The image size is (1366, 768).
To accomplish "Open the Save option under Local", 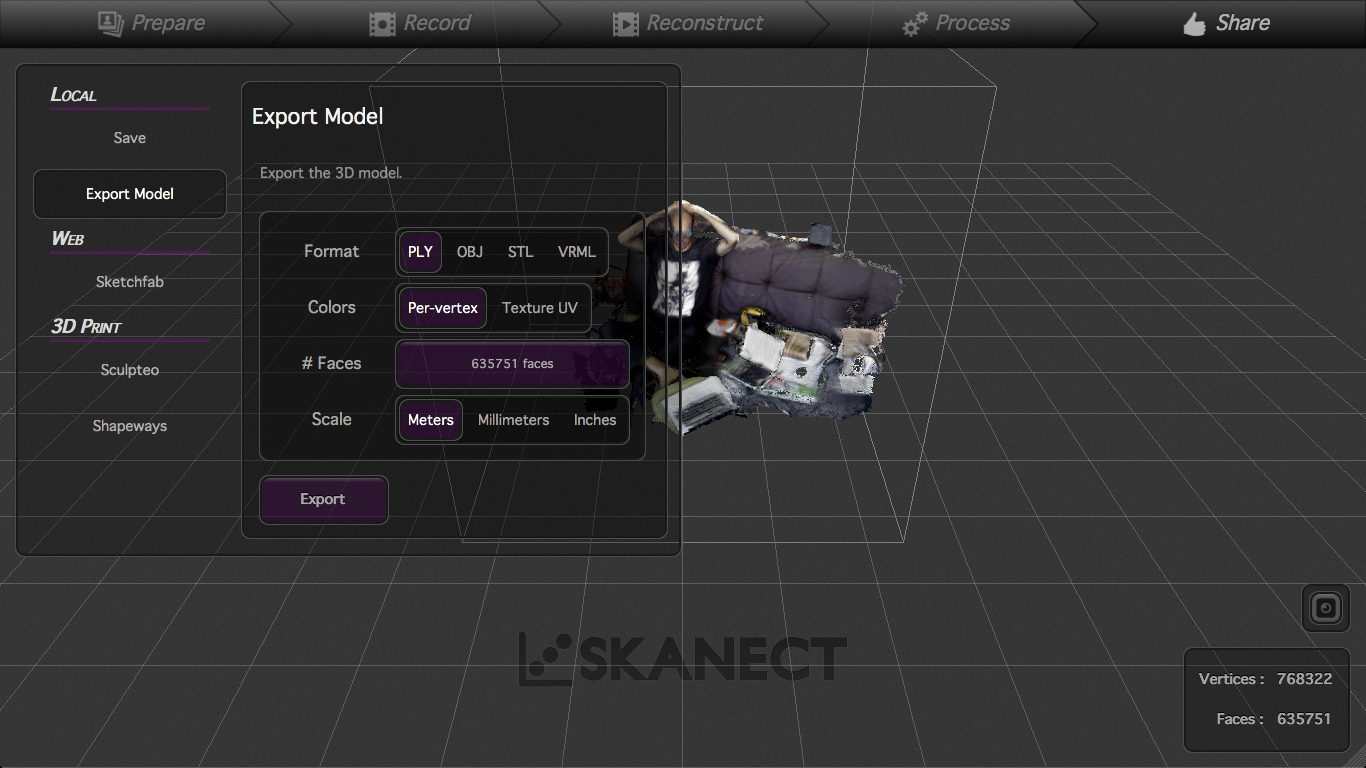I will [129, 137].
